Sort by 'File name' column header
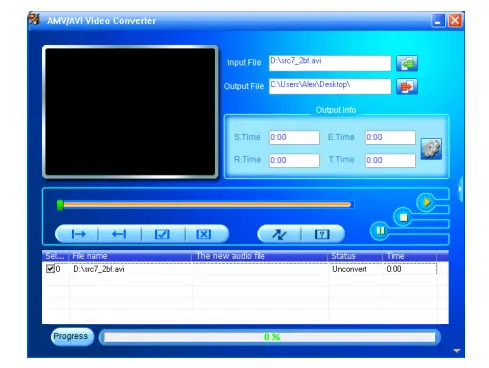The image size is (489, 368). point(130,256)
